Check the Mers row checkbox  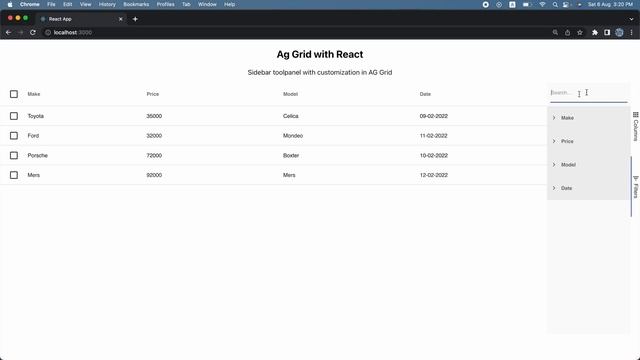(x=14, y=175)
